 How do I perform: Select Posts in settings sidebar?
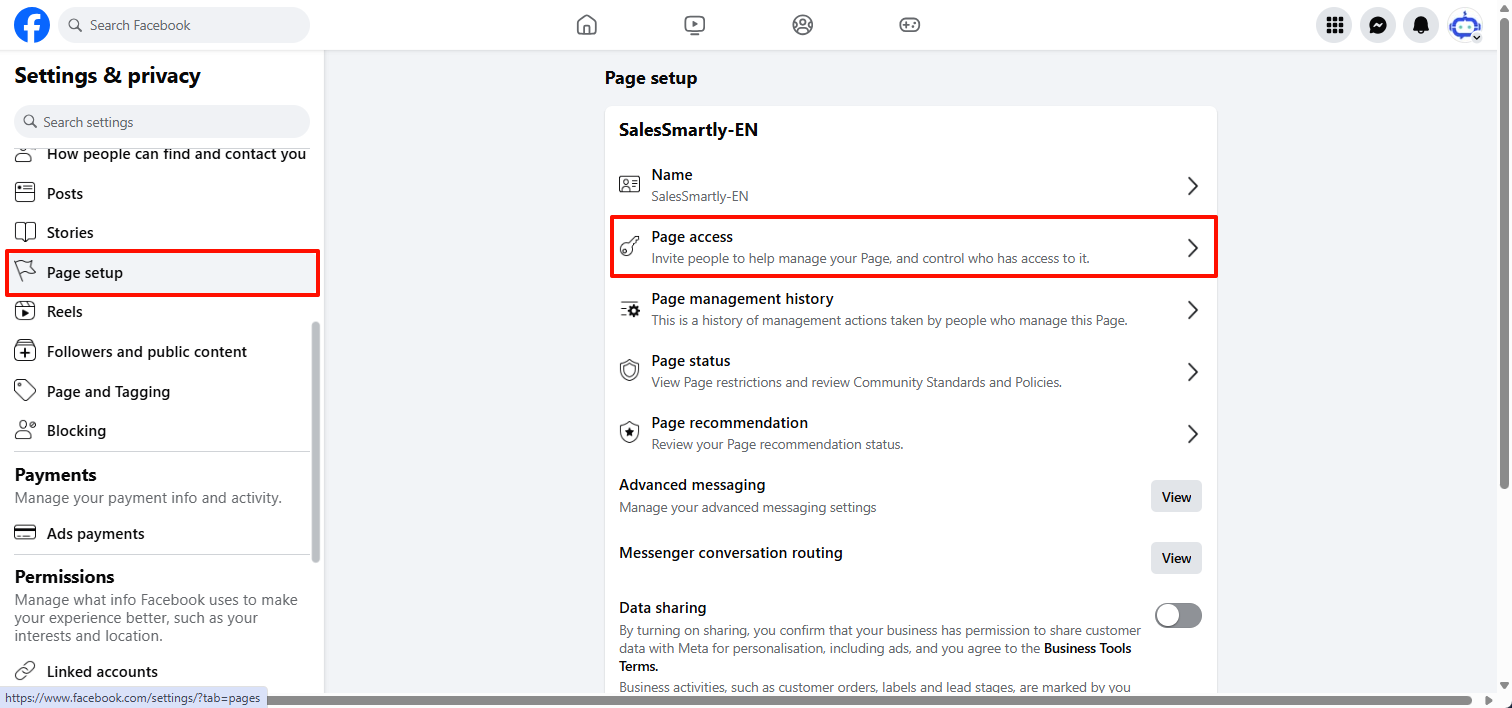162,193
